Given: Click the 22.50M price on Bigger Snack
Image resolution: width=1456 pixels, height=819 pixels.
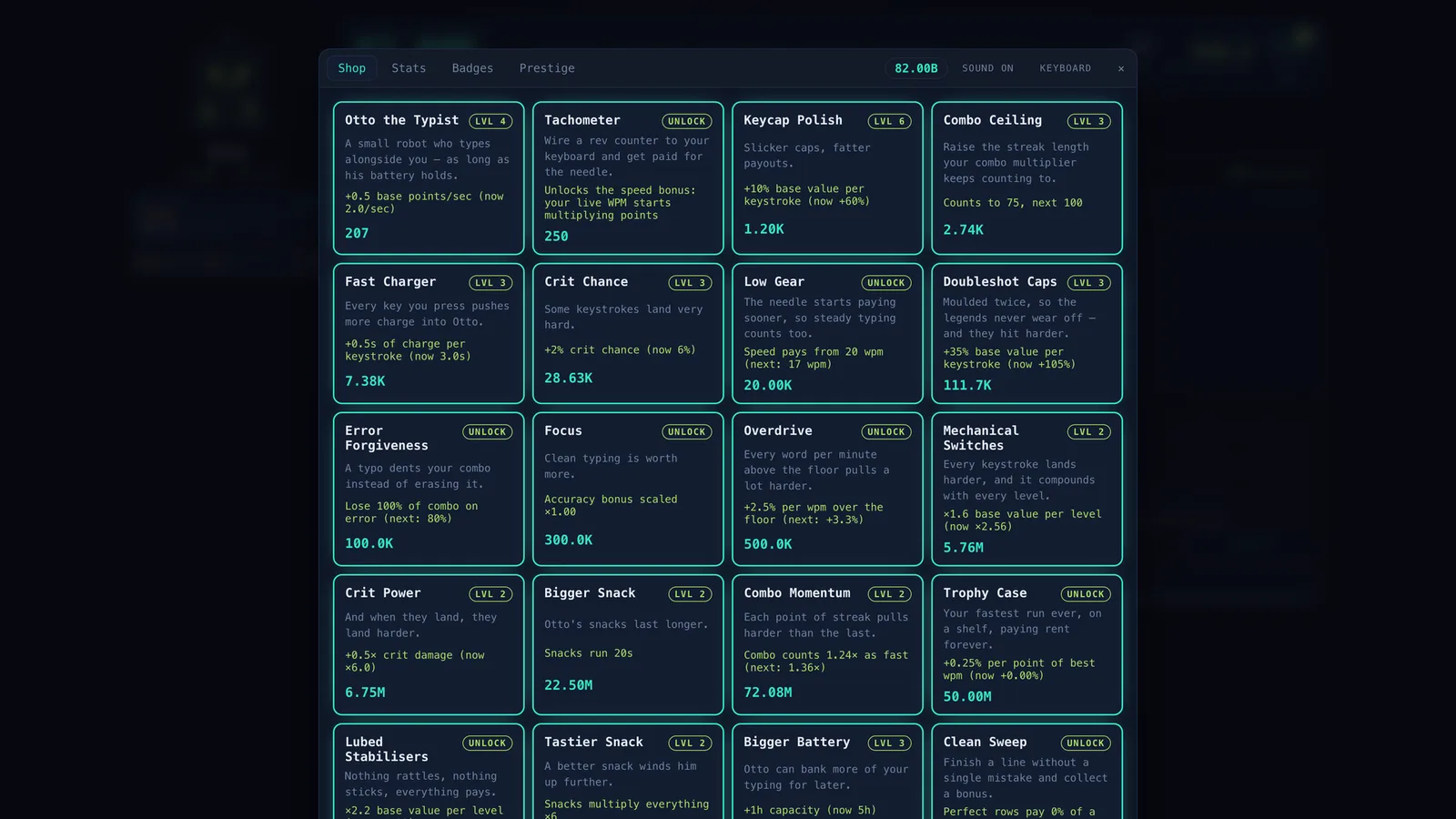Looking at the screenshot, I should [x=568, y=685].
